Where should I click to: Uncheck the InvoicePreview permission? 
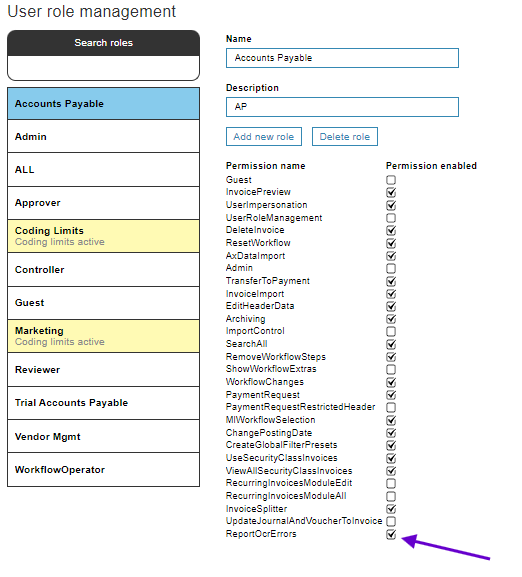pos(391,192)
